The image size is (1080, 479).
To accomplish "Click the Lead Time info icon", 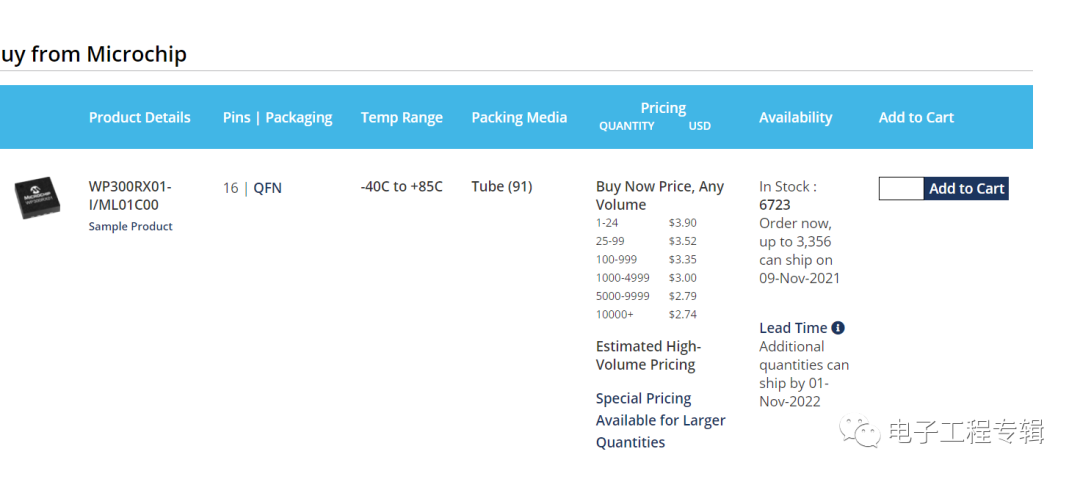I will tap(838, 328).
